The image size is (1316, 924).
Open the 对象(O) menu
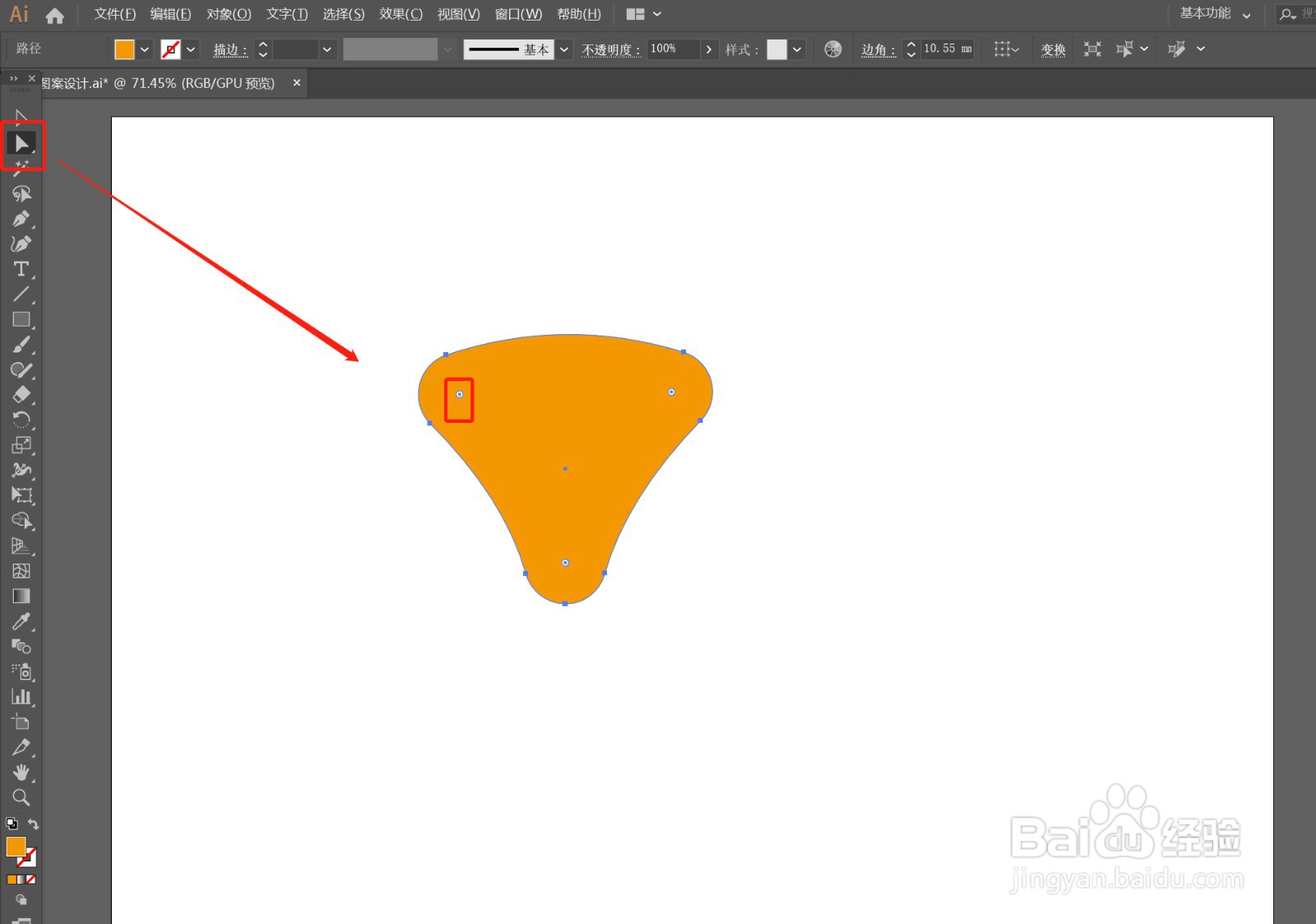point(229,14)
